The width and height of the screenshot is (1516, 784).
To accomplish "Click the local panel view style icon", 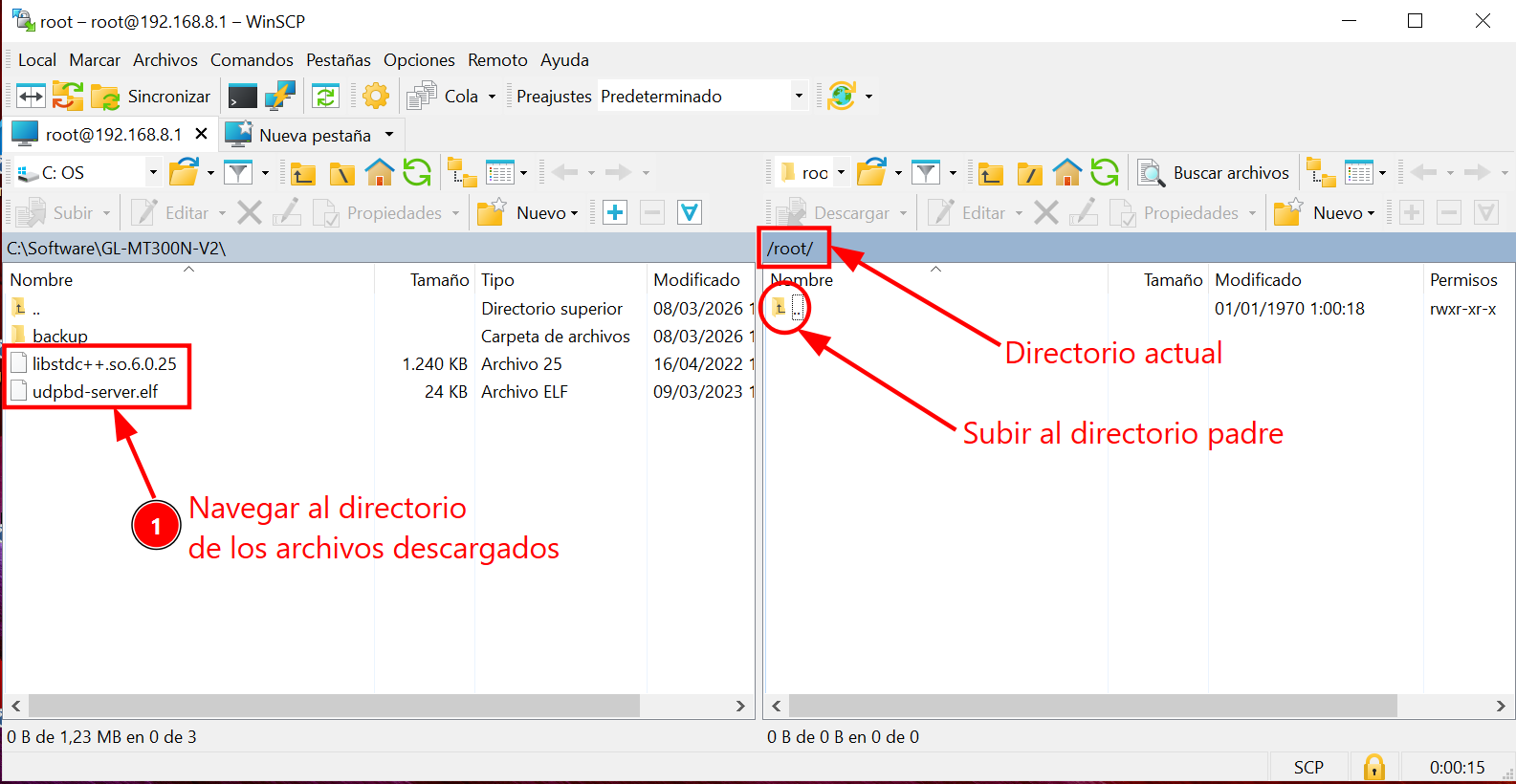I will pyautogui.click(x=500, y=173).
